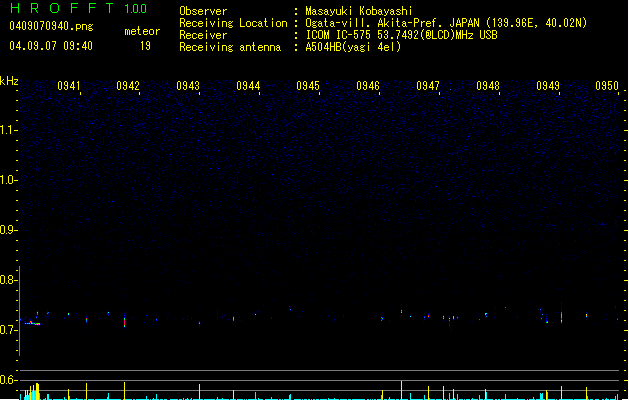
Task: Click the 0945 time marker
Action: (x=308, y=86)
